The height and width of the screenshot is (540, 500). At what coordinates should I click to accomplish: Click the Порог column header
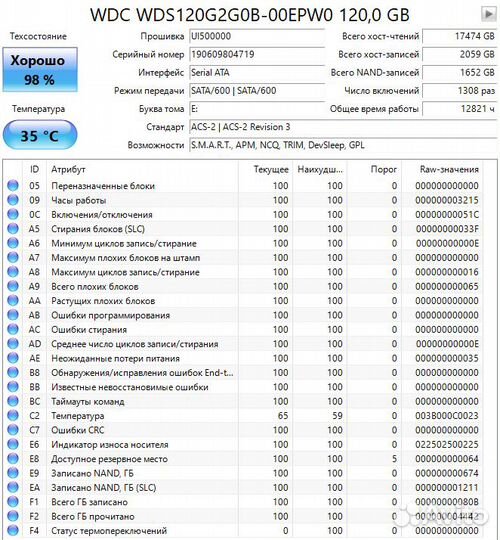pyautogui.click(x=384, y=169)
